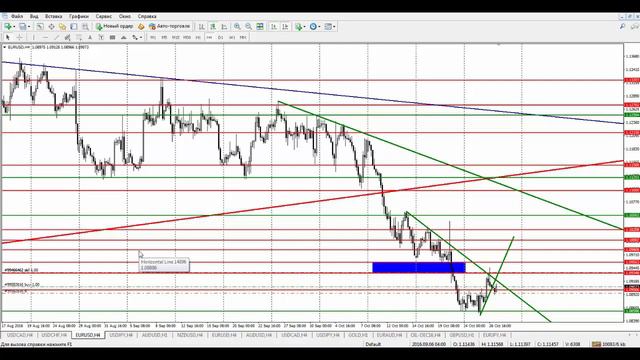
Task: Expand the Arrows objects dropdown
Action: 141,37
